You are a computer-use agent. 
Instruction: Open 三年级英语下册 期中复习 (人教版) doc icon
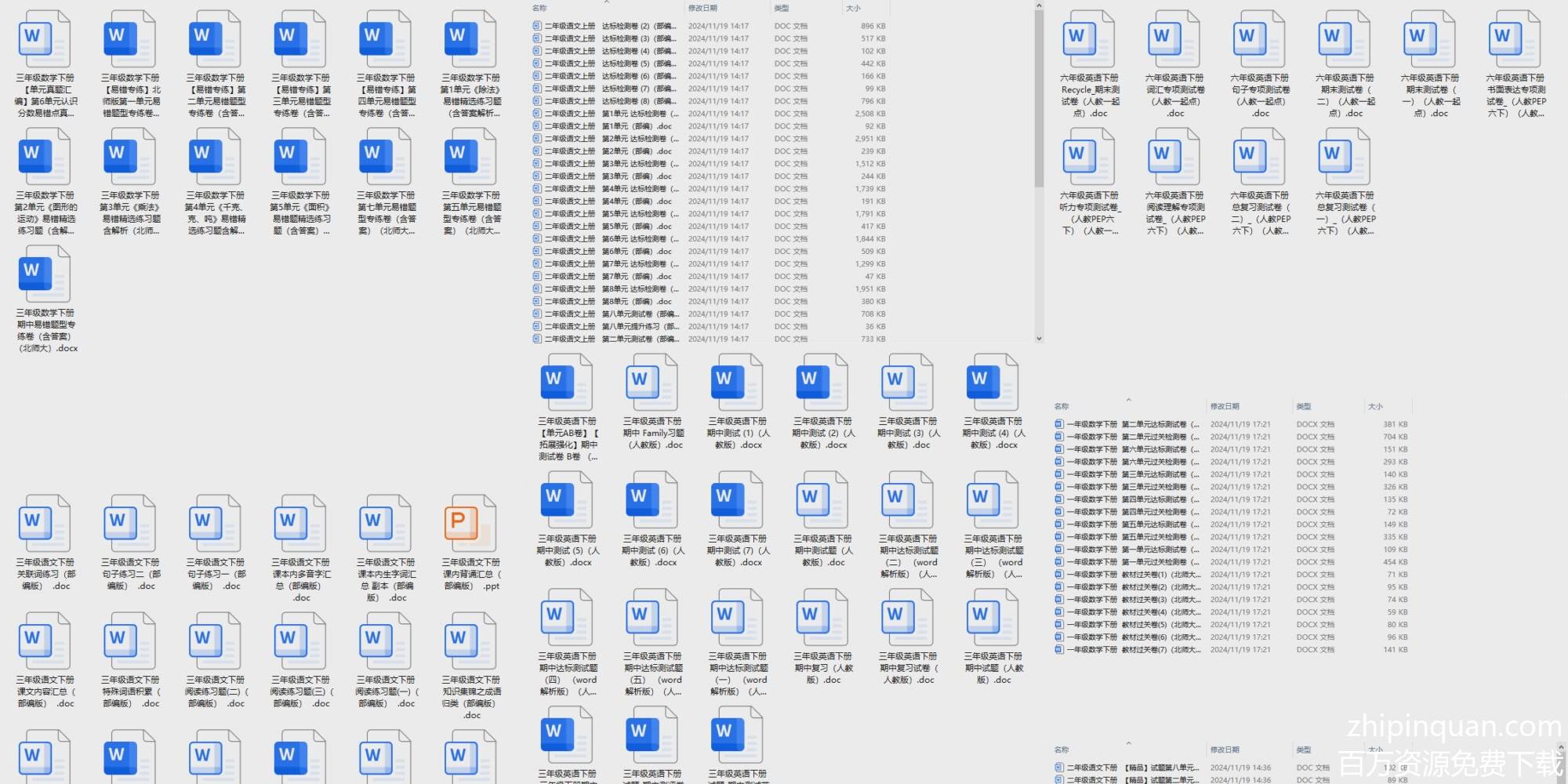pyautogui.click(x=822, y=617)
